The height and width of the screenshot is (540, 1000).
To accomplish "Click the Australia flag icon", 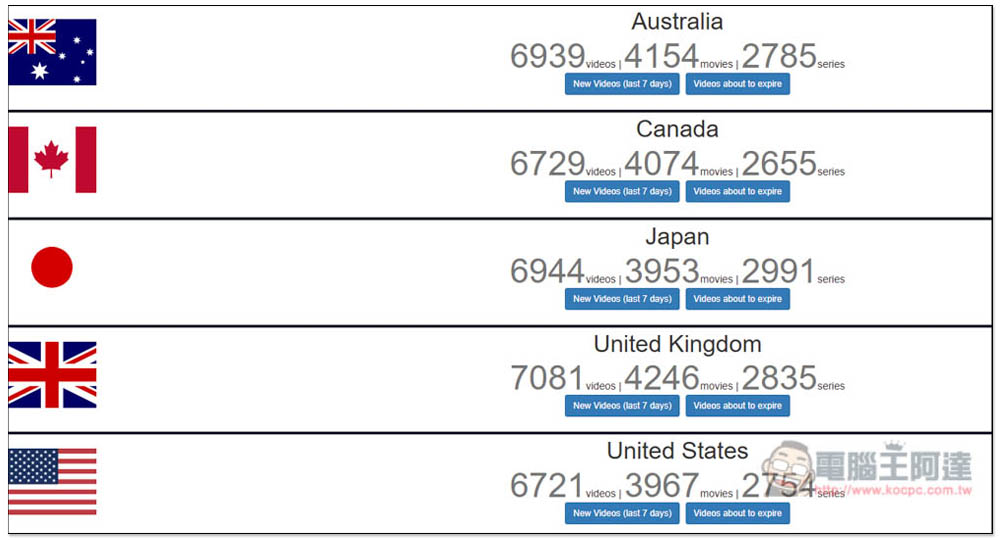I will tap(52, 52).
